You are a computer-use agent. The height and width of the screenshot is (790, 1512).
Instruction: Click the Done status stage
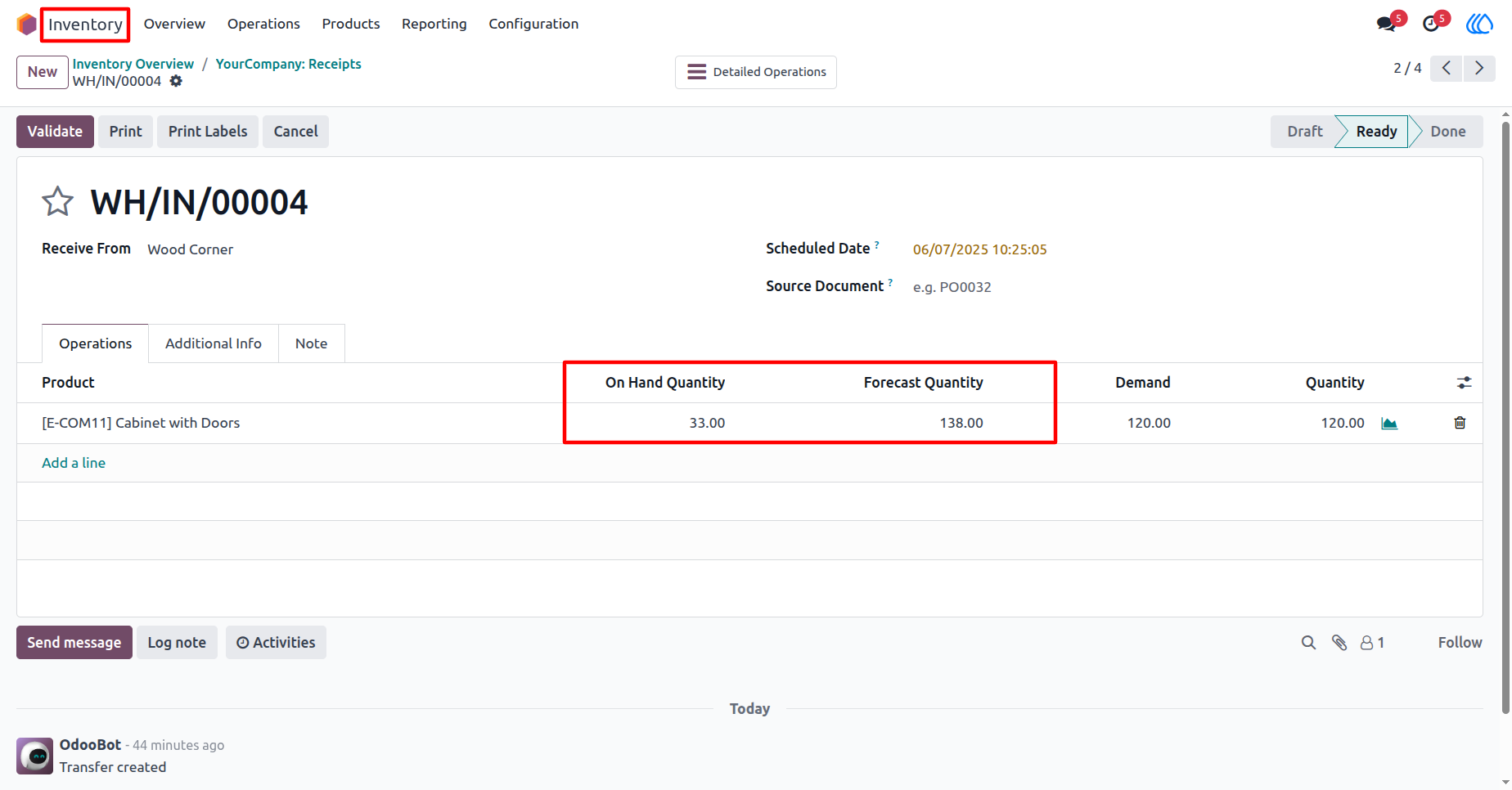click(1447, 132)
